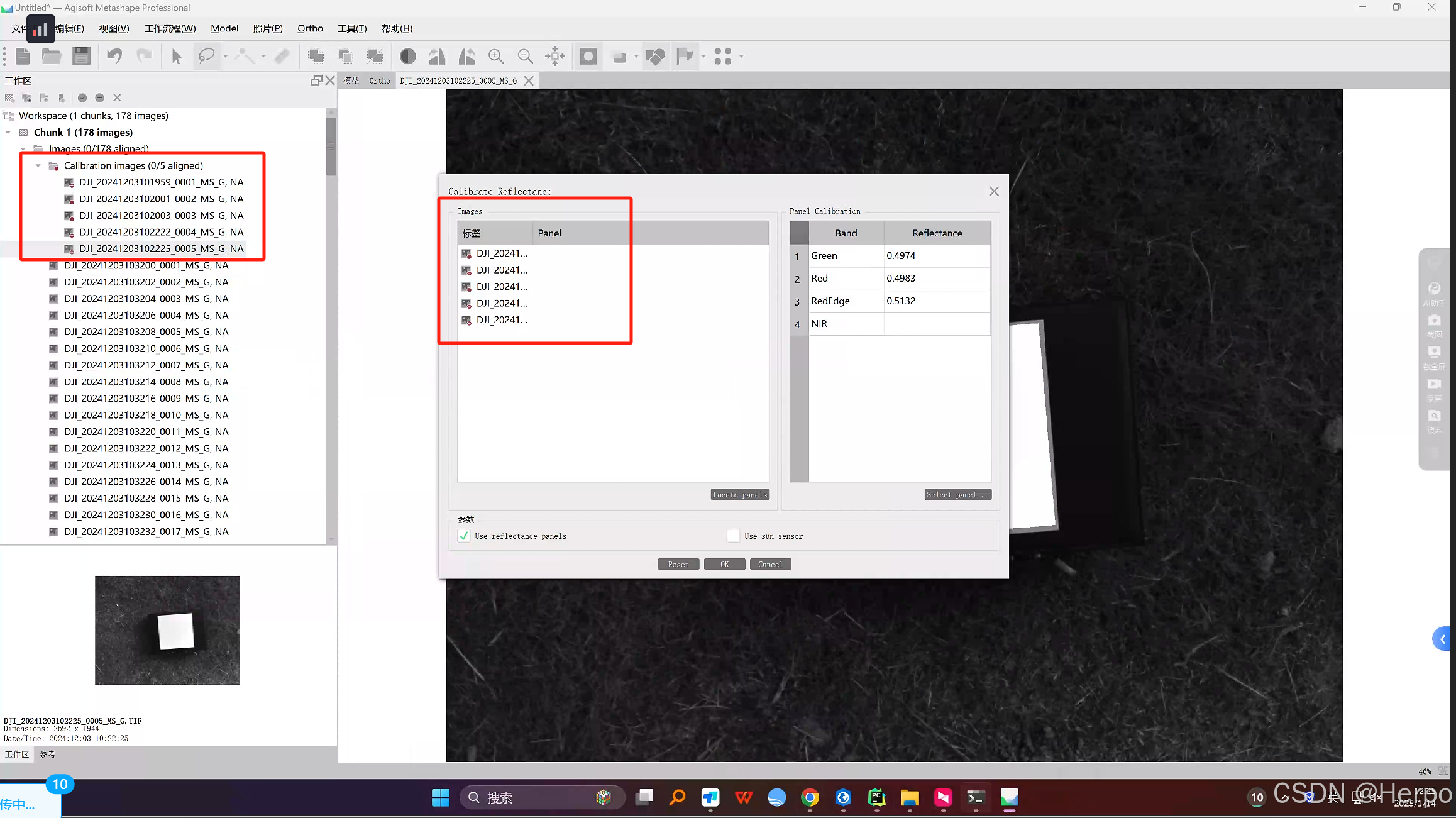Click the Reset View crosshair icon
The image size is (1456, 818).
pos(554,57)
